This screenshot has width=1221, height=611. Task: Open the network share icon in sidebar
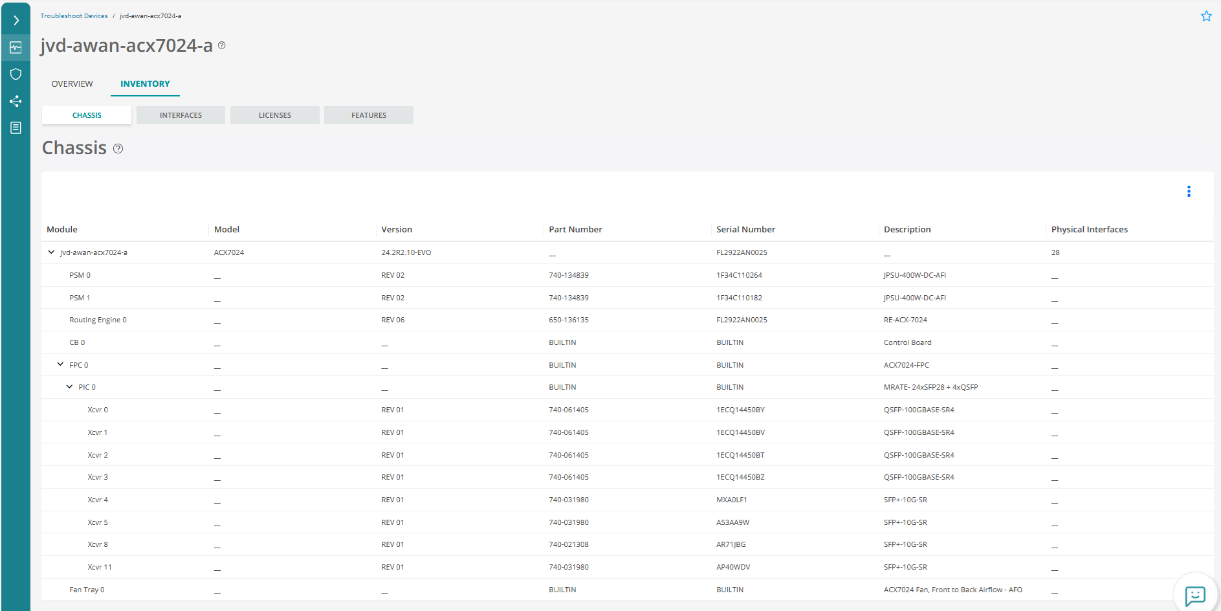[15, 101]
